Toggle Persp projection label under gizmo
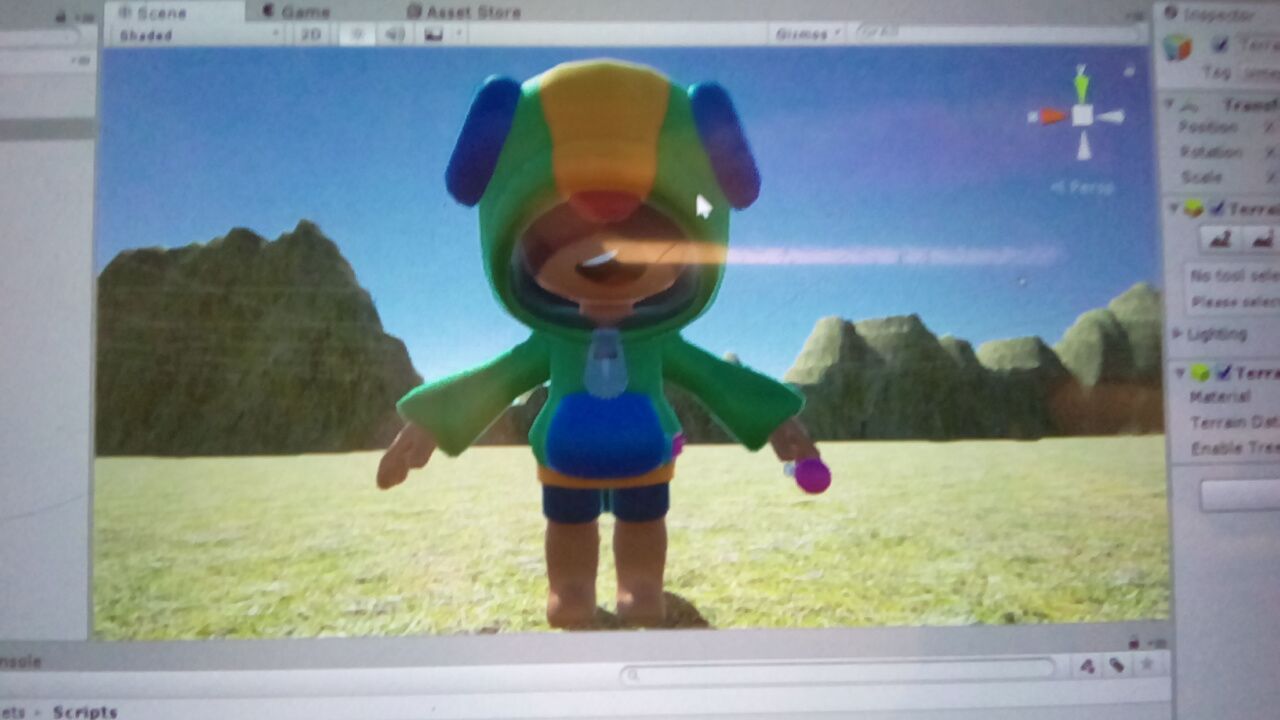The image size is (1280, 720). tap(1084, 187)
